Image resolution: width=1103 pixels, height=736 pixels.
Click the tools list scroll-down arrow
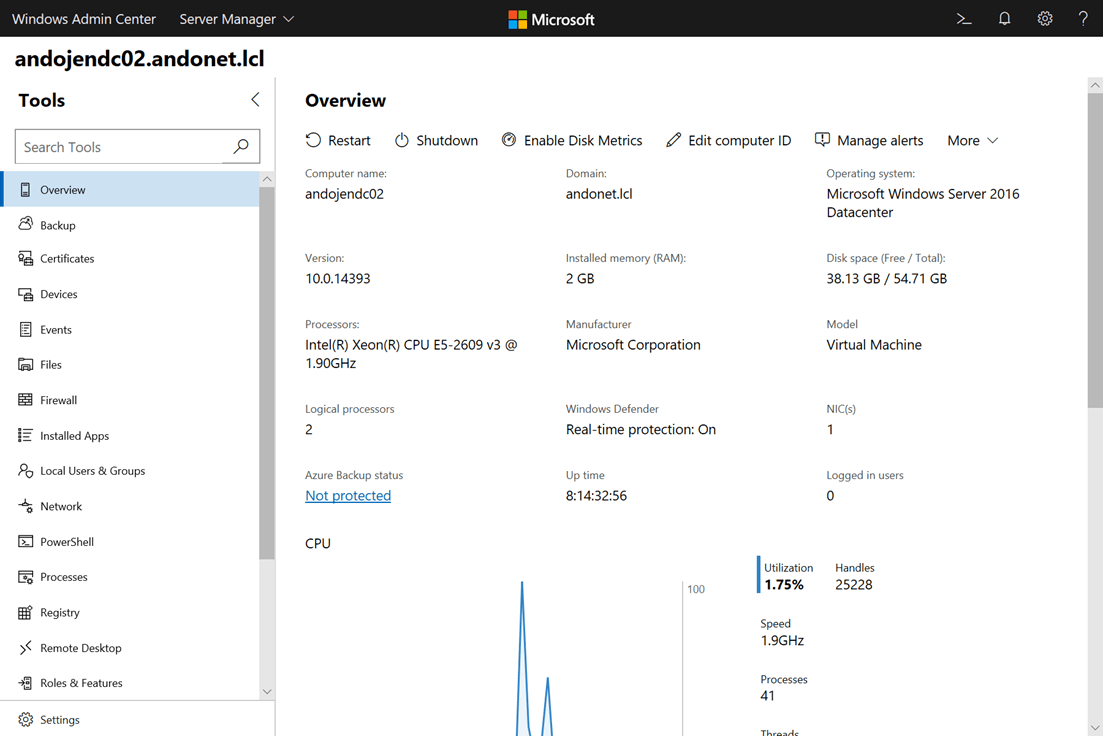pos(267,692)
